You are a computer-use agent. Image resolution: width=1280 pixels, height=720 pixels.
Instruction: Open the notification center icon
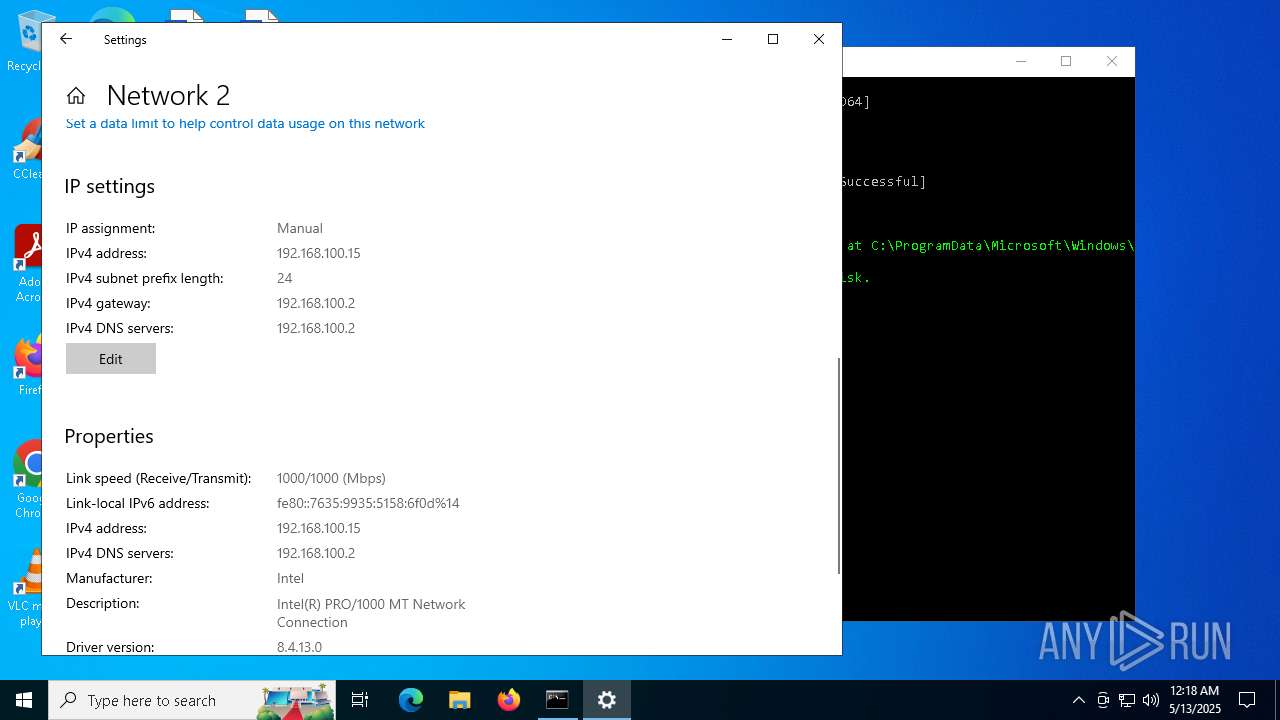(1247, 700)
